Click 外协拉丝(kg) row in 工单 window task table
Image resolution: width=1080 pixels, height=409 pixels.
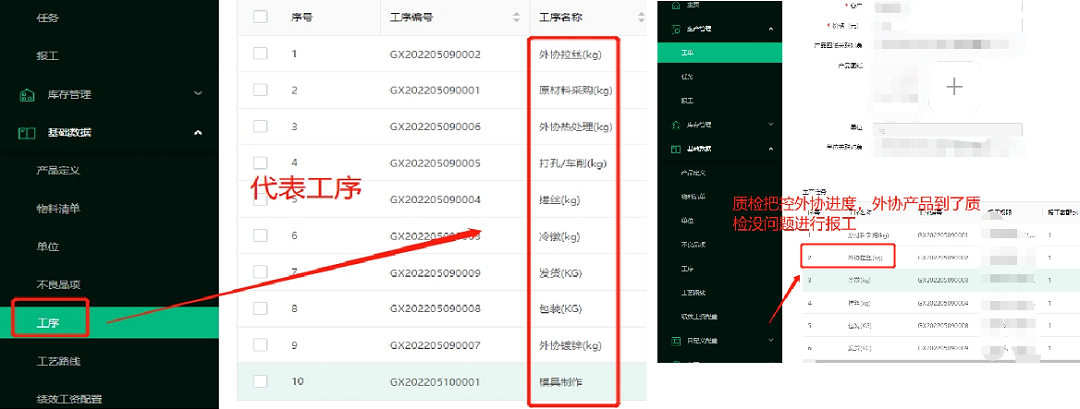941,258
